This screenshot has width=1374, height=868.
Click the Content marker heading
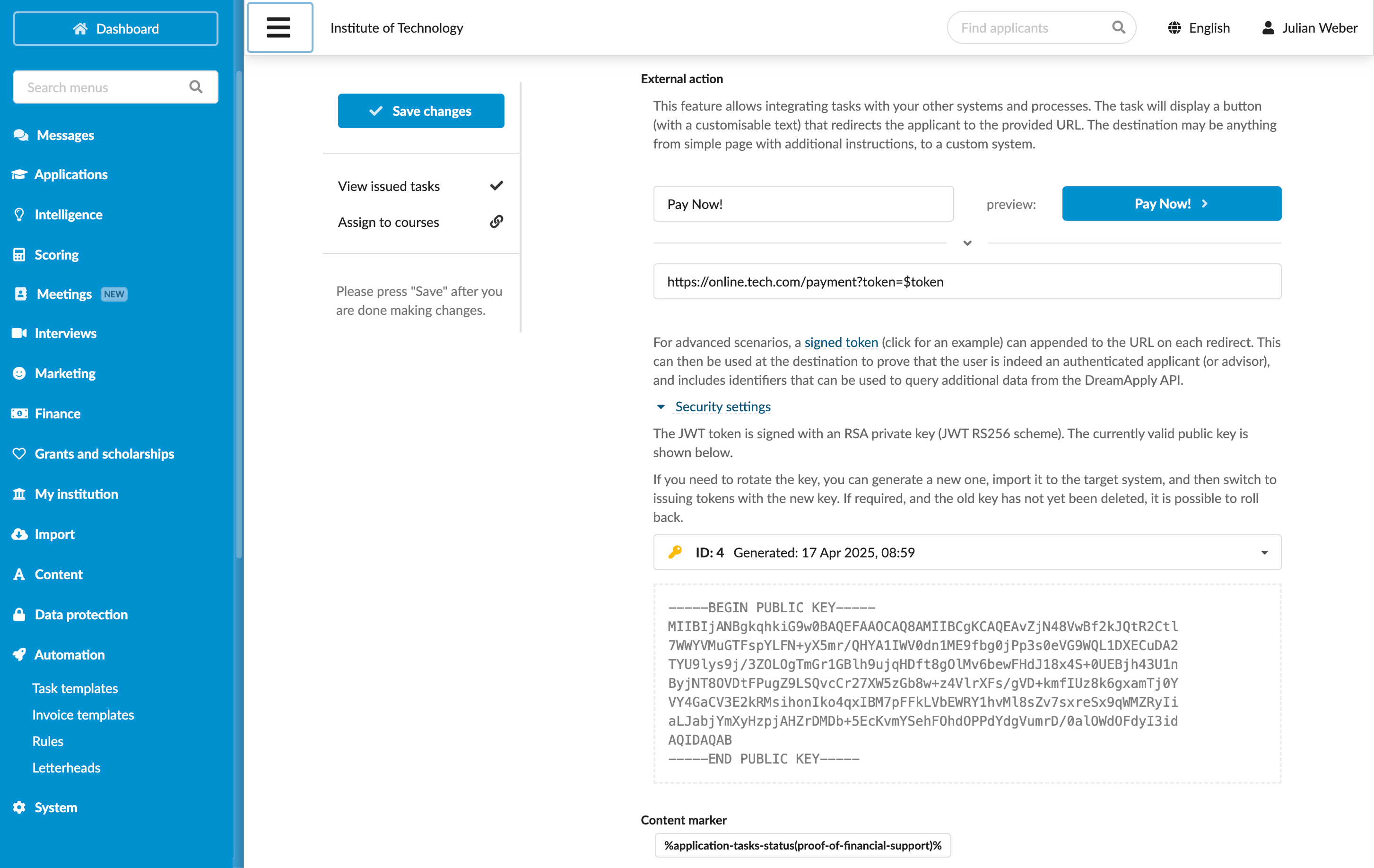[683, 819]
